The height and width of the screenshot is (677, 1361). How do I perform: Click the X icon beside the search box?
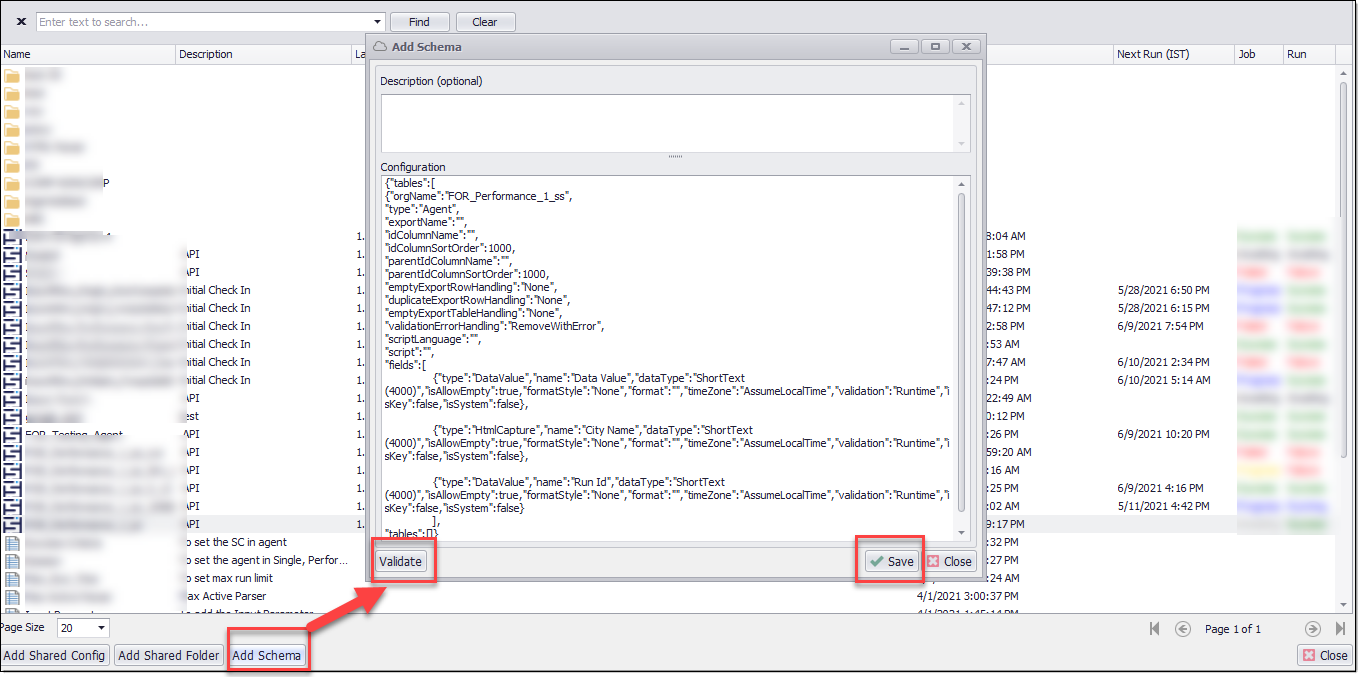click(x=21, y=22)
